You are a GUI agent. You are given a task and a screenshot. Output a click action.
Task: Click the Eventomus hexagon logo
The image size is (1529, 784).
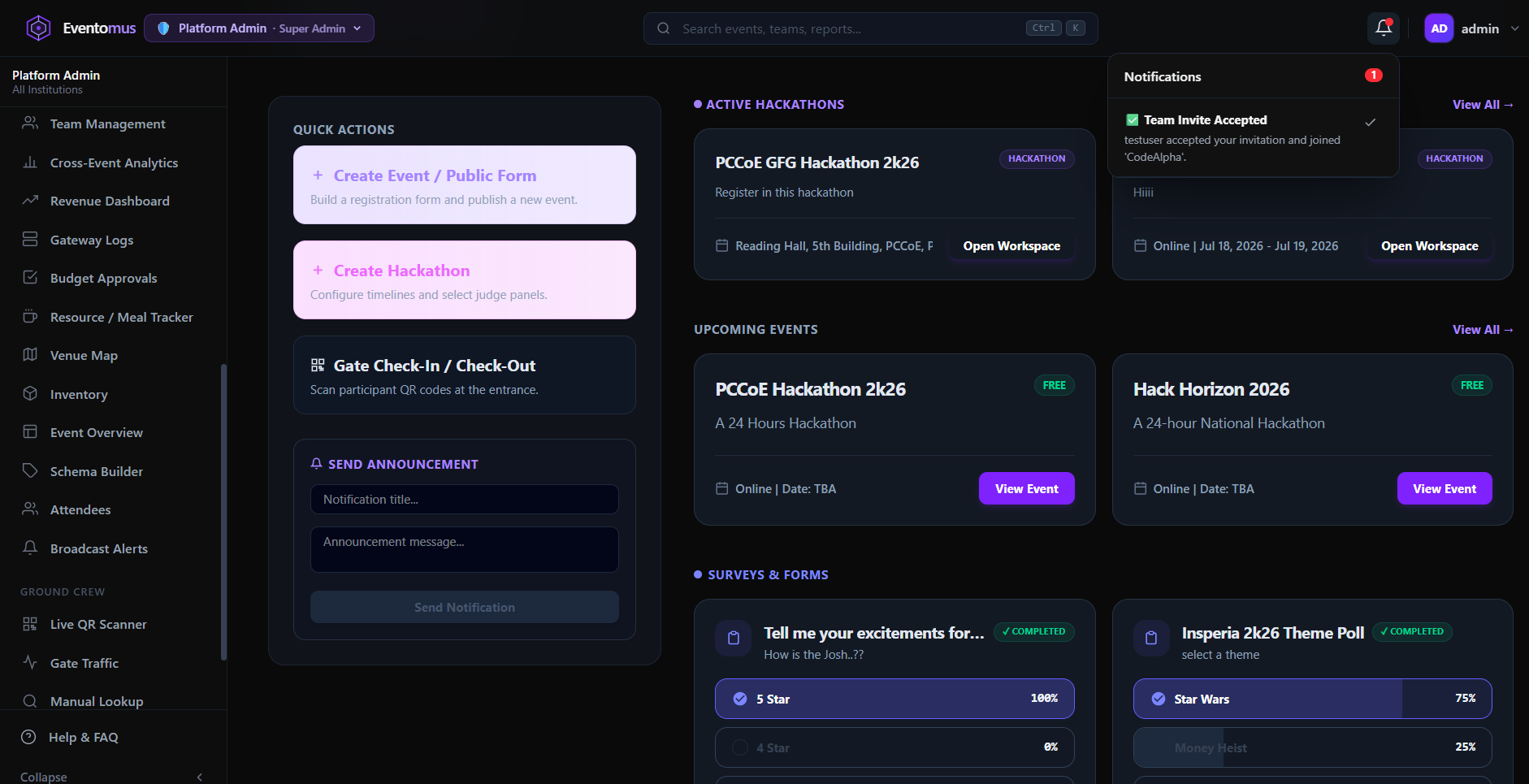(x=38, y=28)
